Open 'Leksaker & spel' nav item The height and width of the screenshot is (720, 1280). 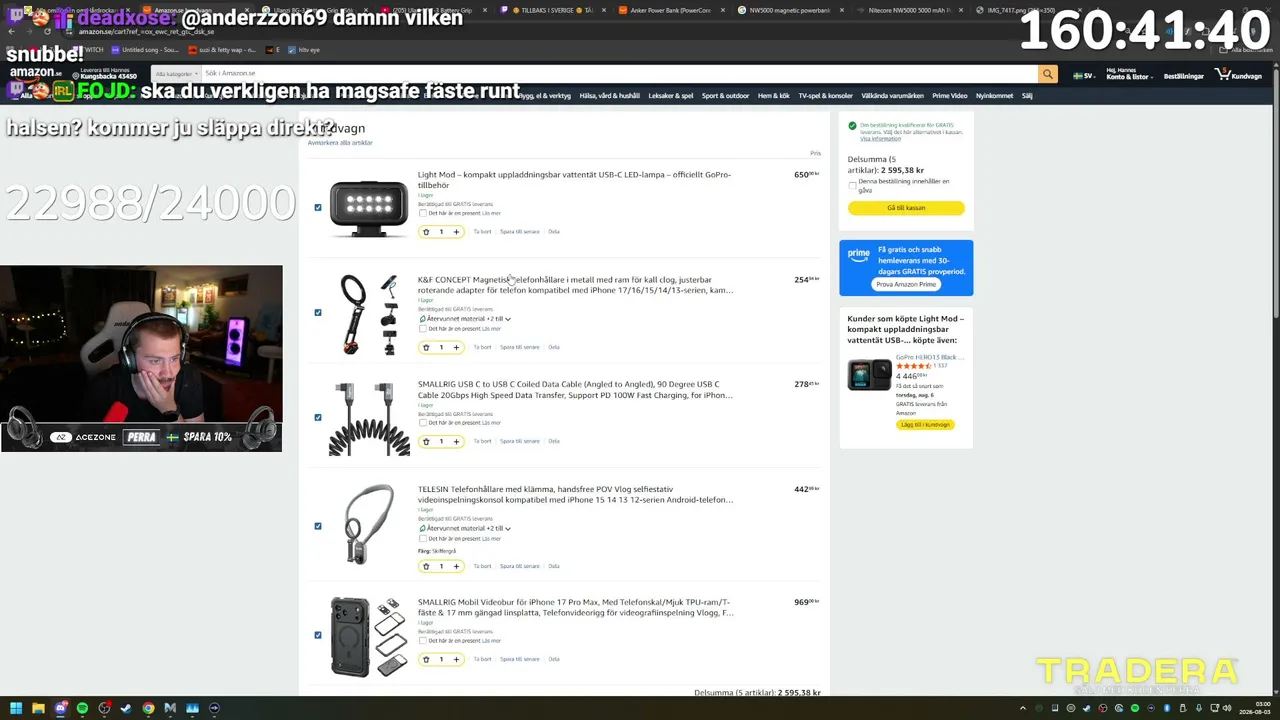point(671,96)
